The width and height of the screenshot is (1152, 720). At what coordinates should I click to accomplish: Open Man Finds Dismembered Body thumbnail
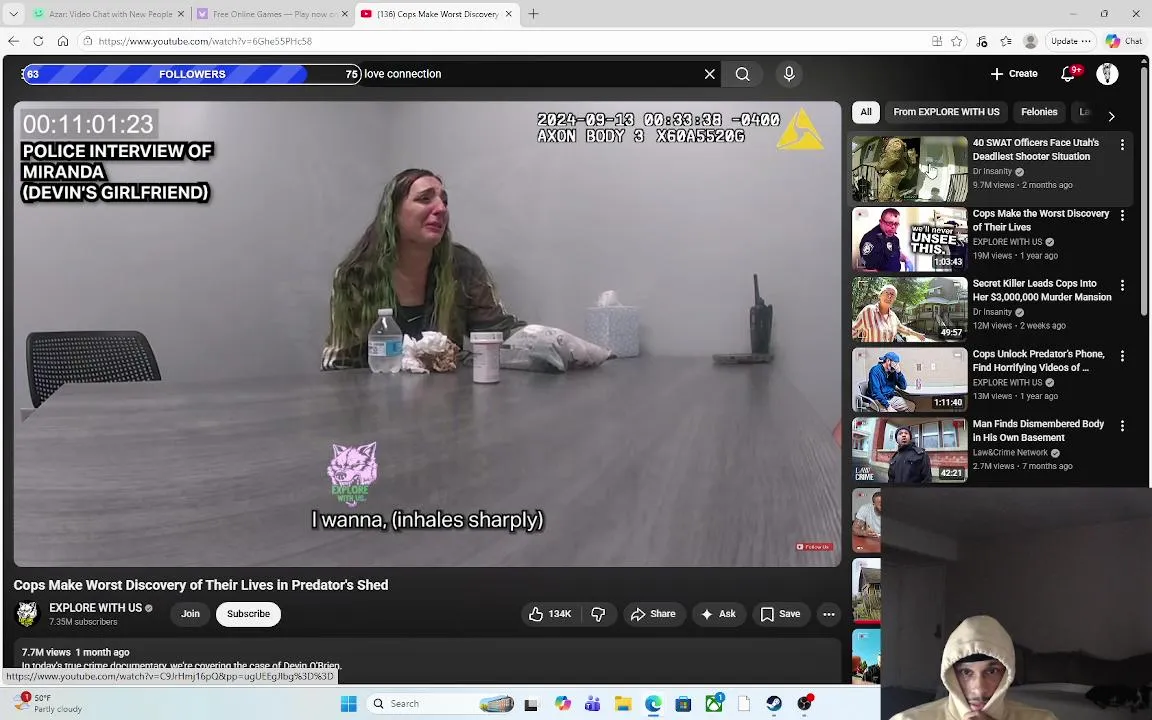tap(910, 450)
